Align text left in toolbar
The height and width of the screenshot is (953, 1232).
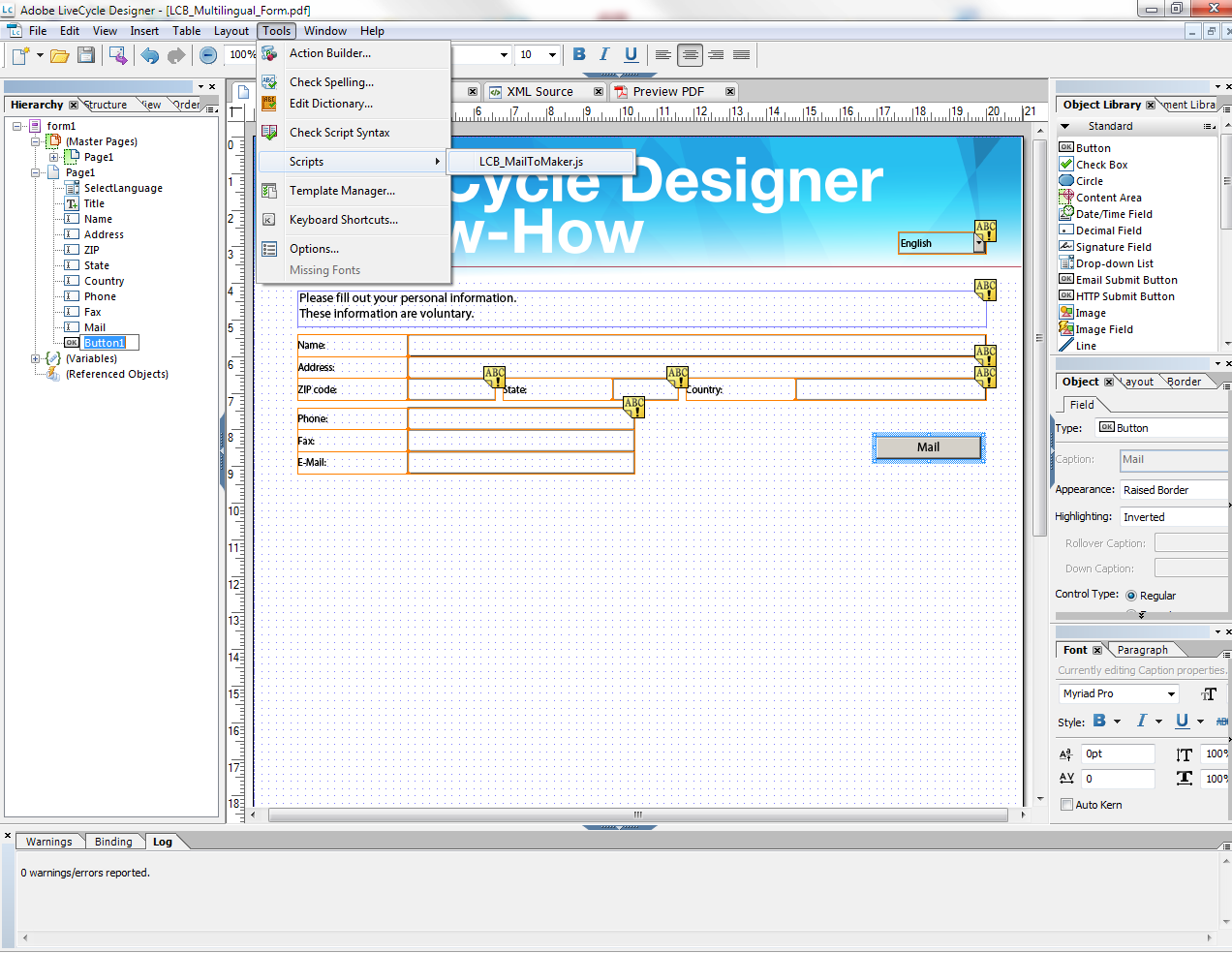coord(663,54)
